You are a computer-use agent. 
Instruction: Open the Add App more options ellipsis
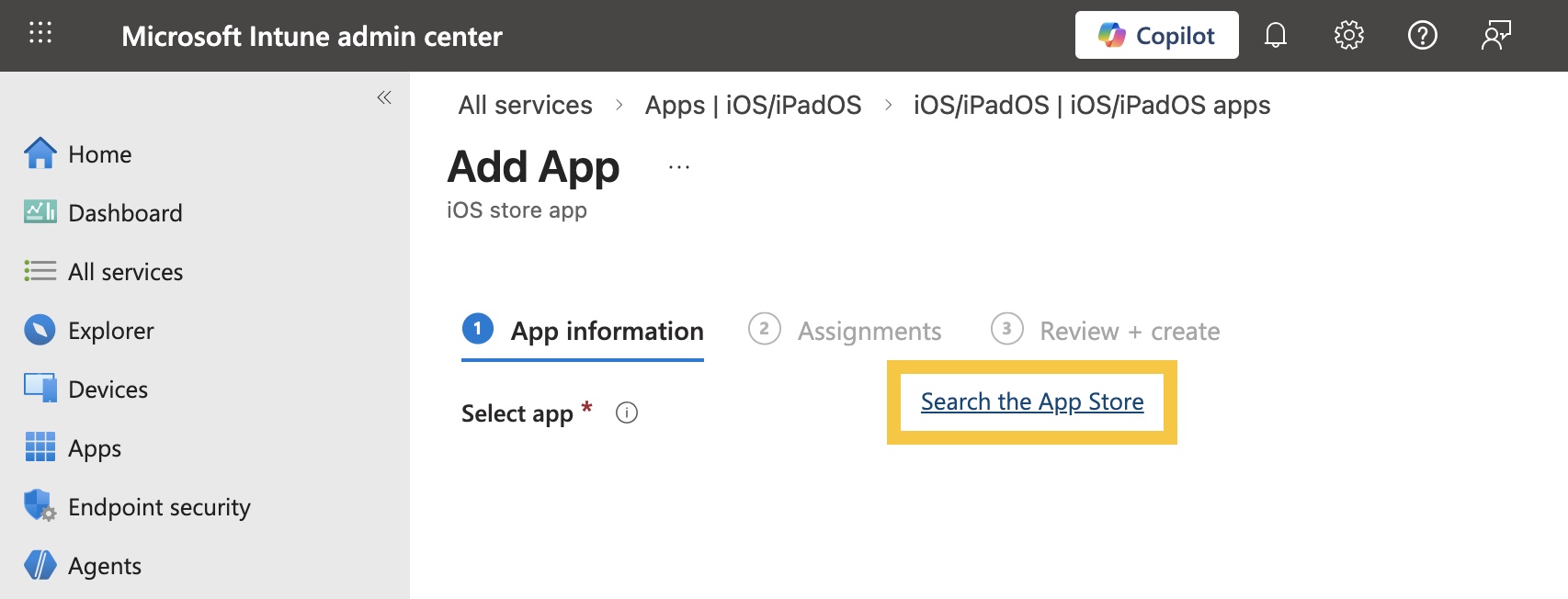pos(679,167)
